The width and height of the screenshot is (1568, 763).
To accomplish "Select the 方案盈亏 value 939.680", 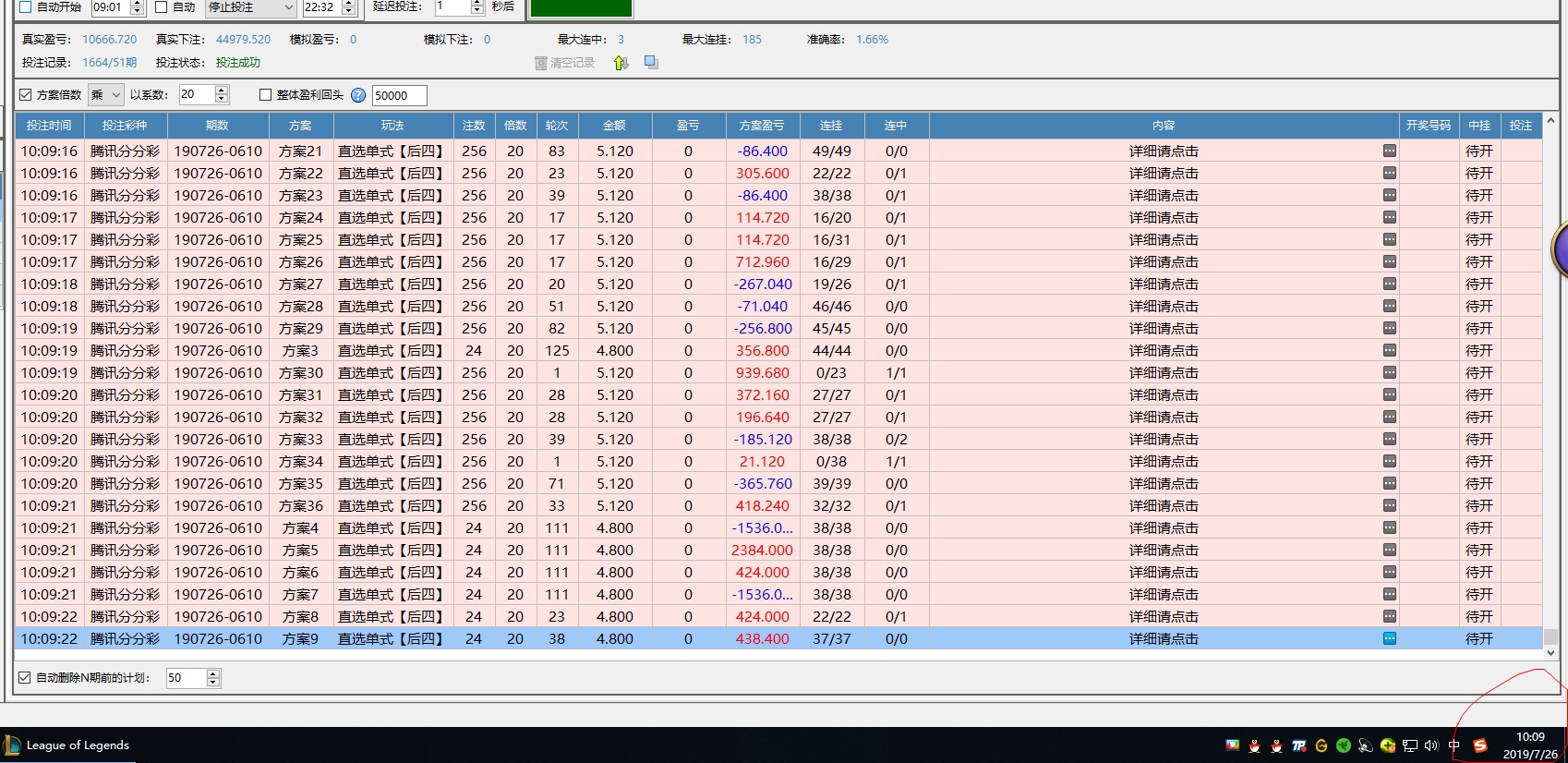I will point(762,372).
